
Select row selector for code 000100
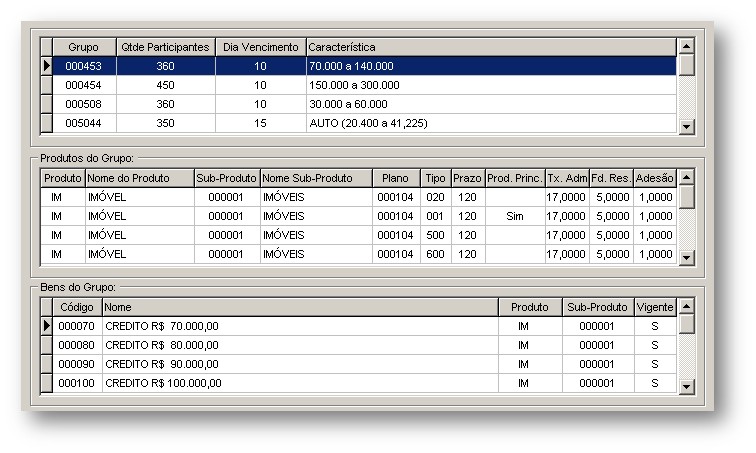coord(46,383)
